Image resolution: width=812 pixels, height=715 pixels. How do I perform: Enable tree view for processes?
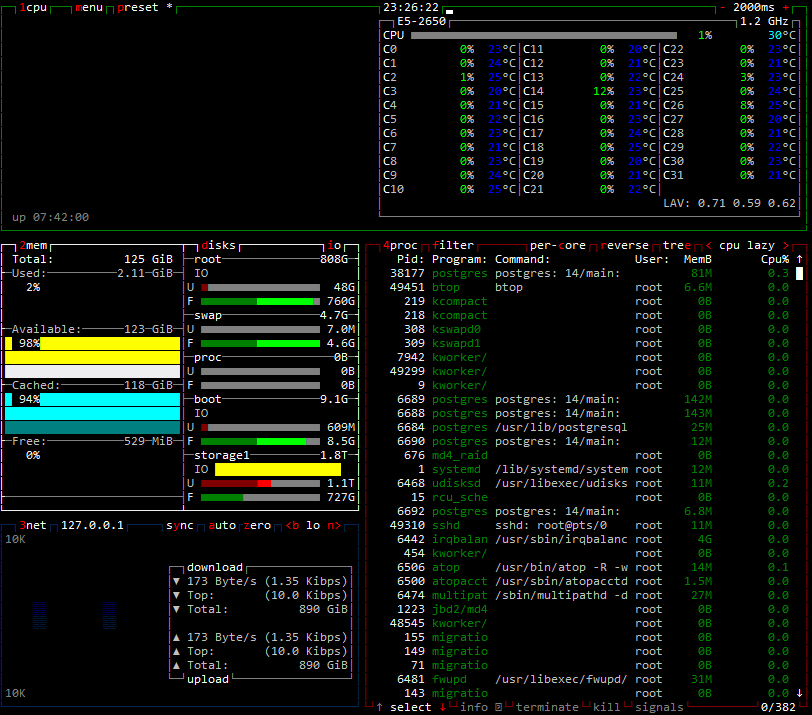coord(677,245)
